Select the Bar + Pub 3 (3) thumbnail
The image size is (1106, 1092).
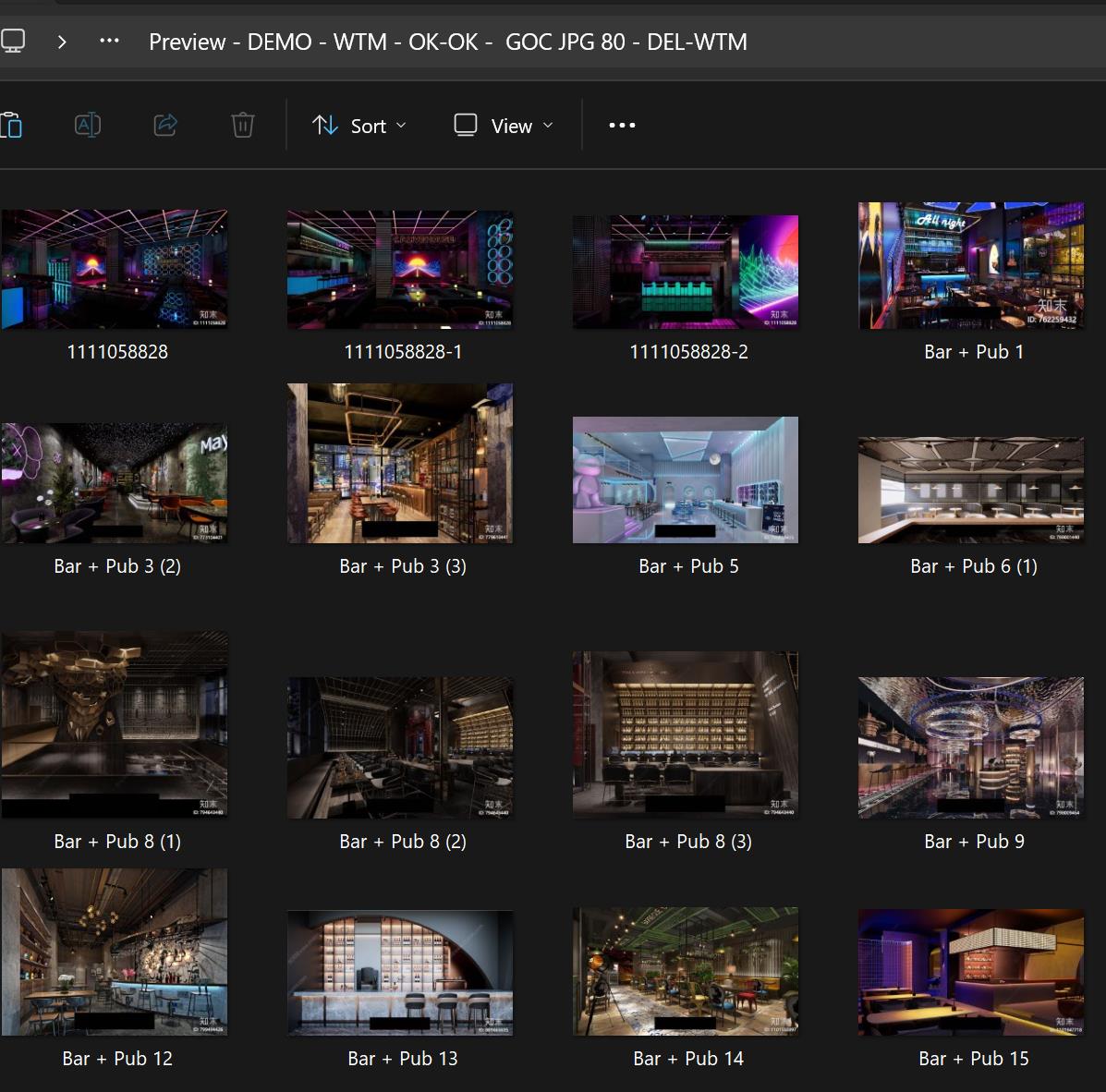[x=400, y=464]
